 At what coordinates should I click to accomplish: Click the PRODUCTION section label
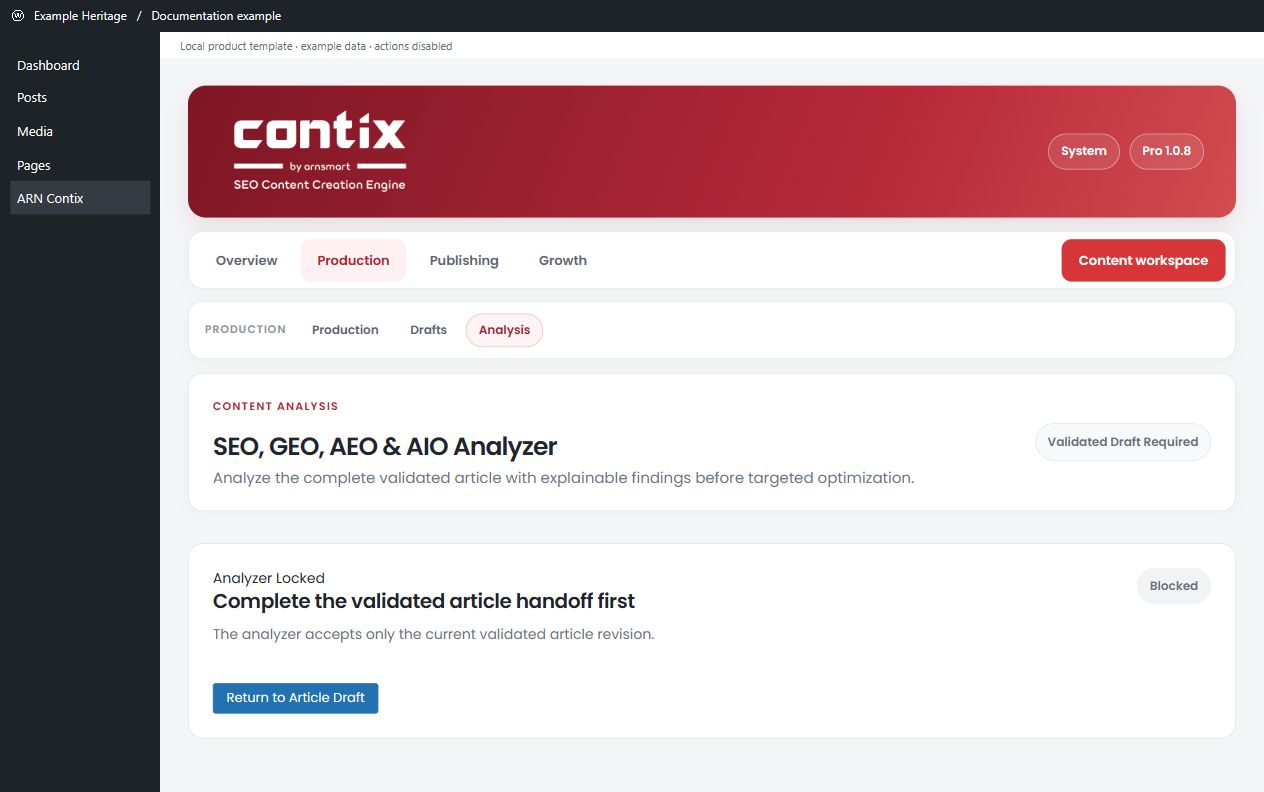click(x=245, y=330)
